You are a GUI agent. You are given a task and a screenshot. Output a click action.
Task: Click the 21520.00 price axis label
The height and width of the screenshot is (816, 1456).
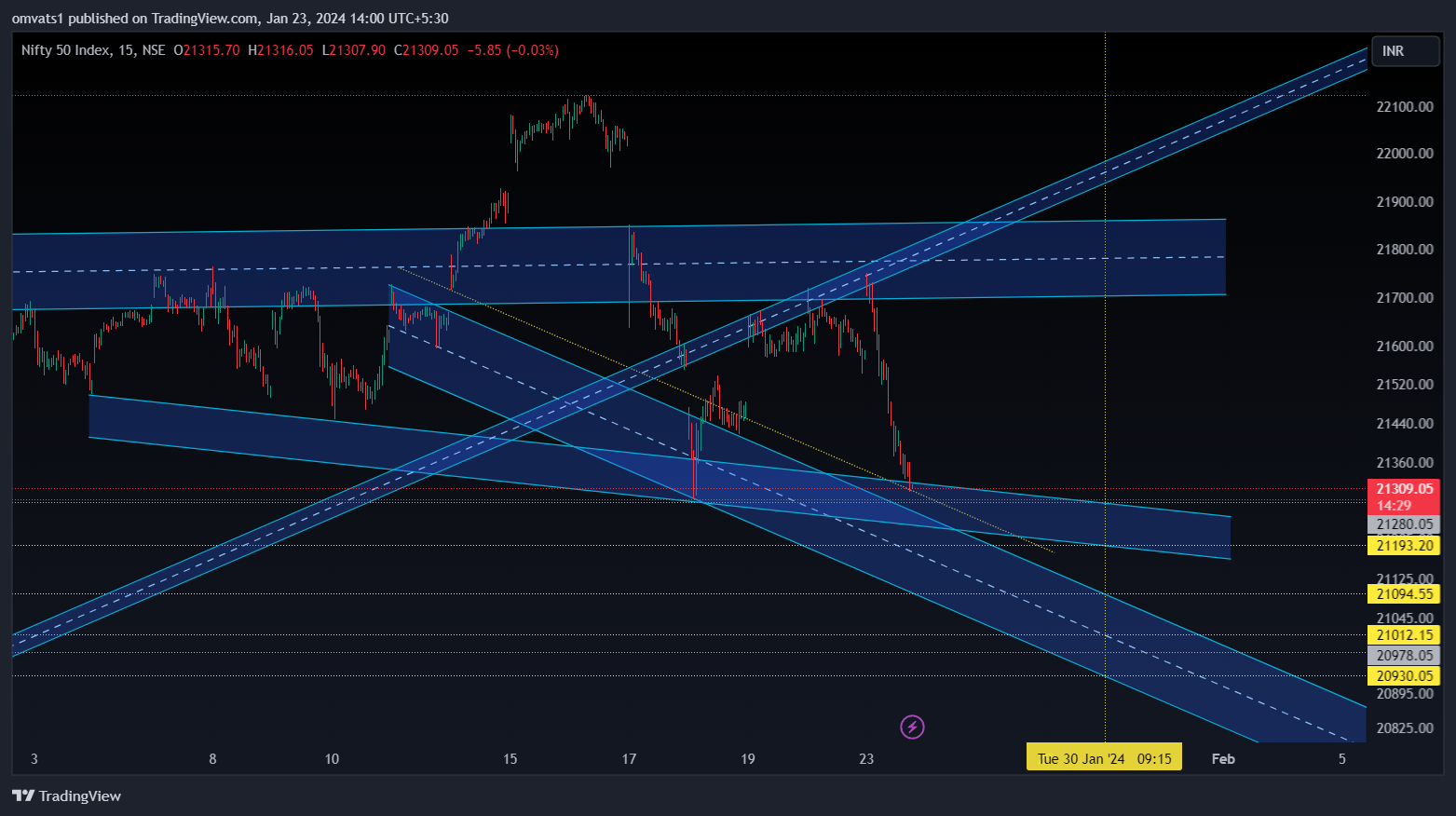(x=1404, y=385)
